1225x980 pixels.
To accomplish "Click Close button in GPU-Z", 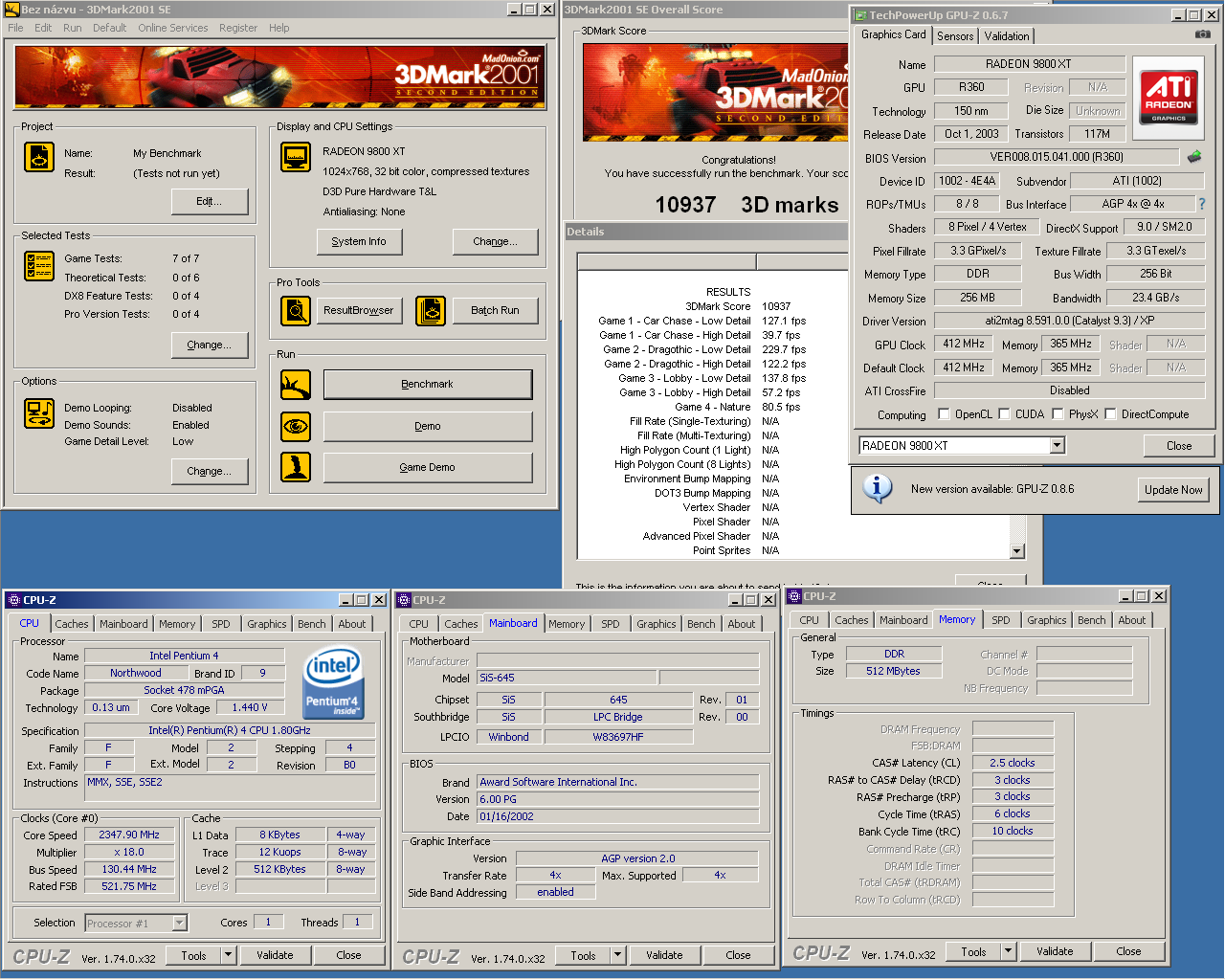I will pyautogui.click(x=1179, y=446).
